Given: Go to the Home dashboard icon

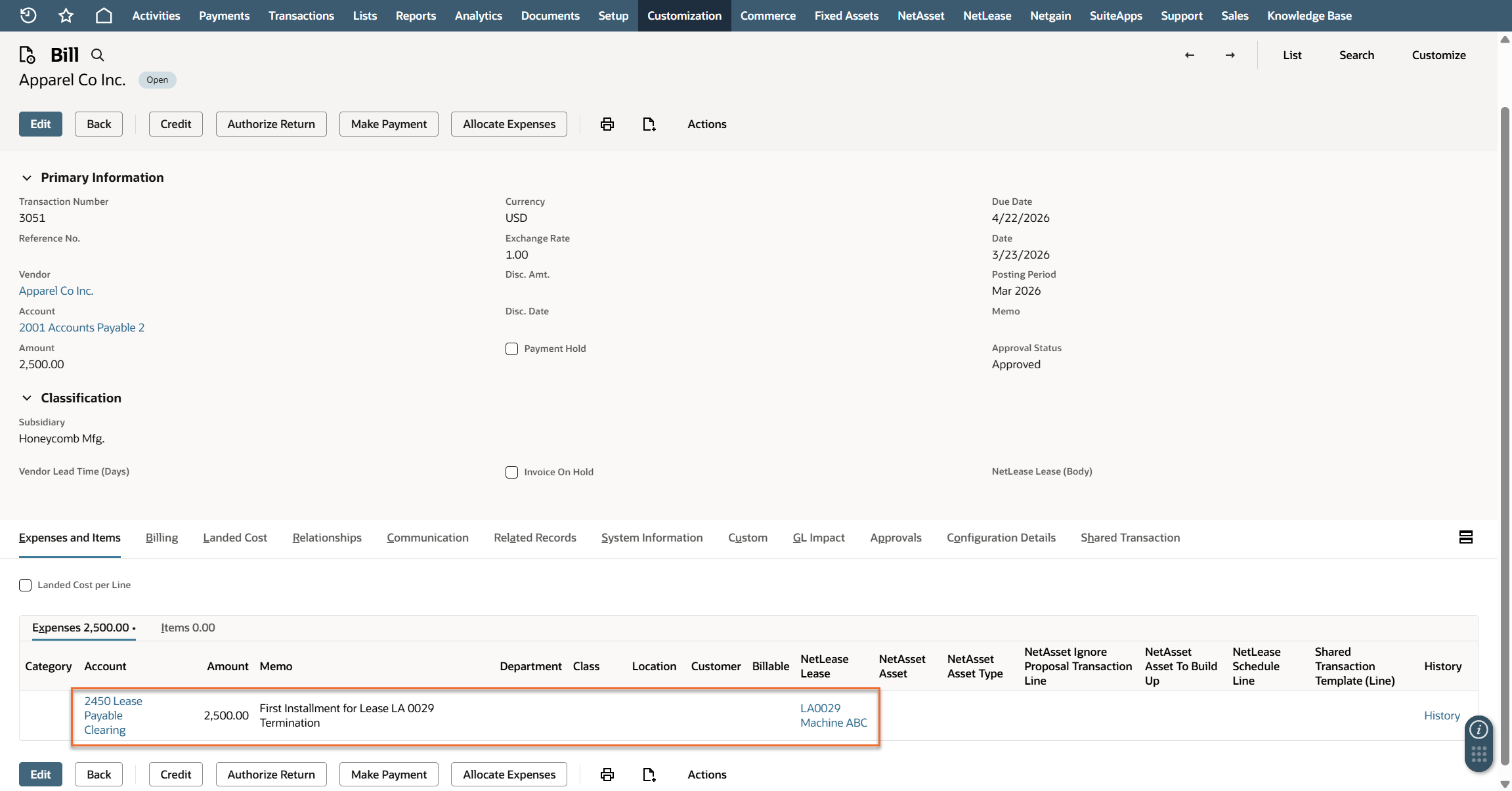Looking at the screenshot, I should [104, 15].
